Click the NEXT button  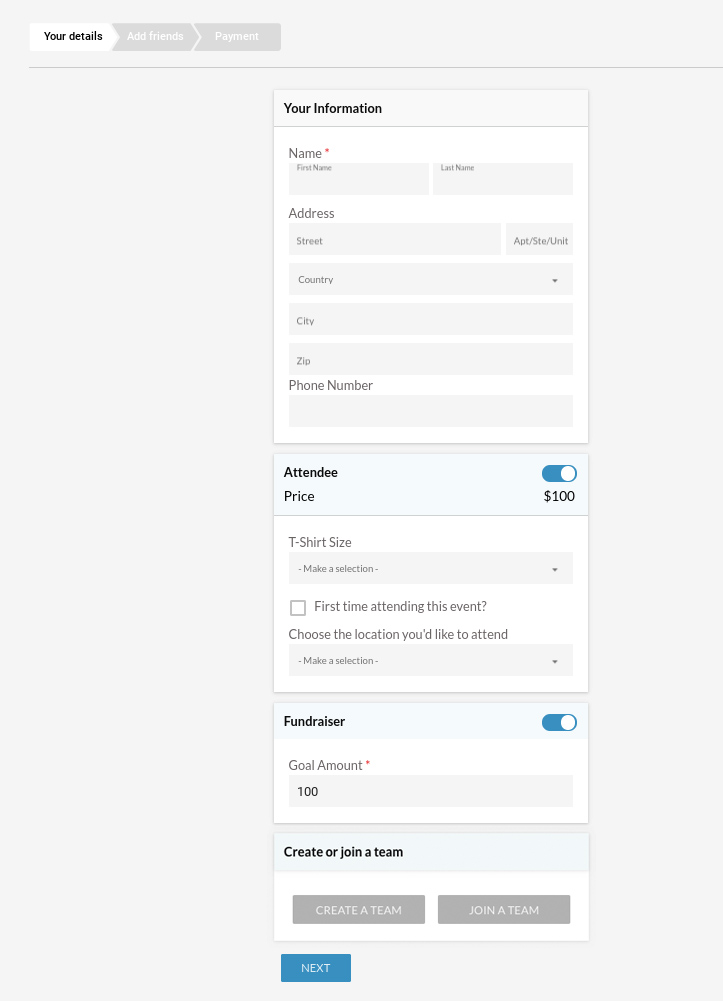(x=316, y=968)
